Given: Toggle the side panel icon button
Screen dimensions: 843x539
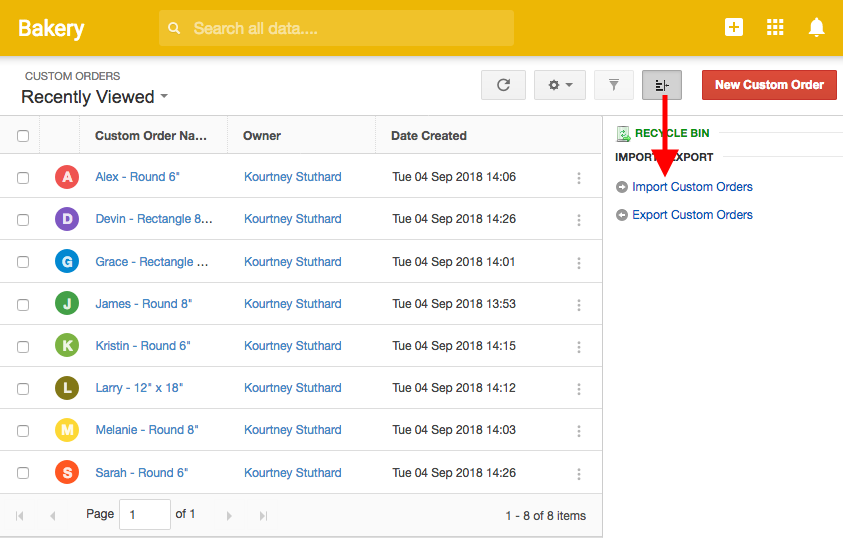Looking at the screenshot, I should click(662, 85).
